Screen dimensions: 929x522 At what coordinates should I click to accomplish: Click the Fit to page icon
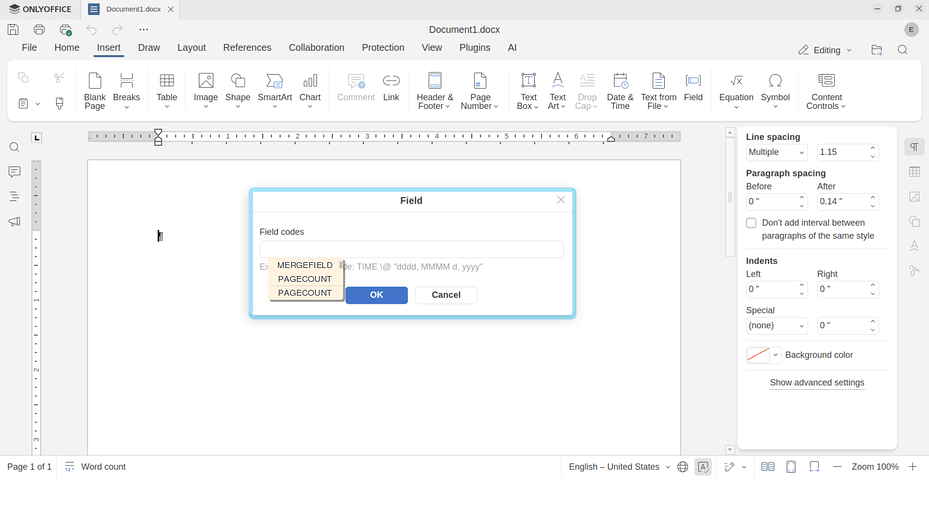[x=791, y=467]
